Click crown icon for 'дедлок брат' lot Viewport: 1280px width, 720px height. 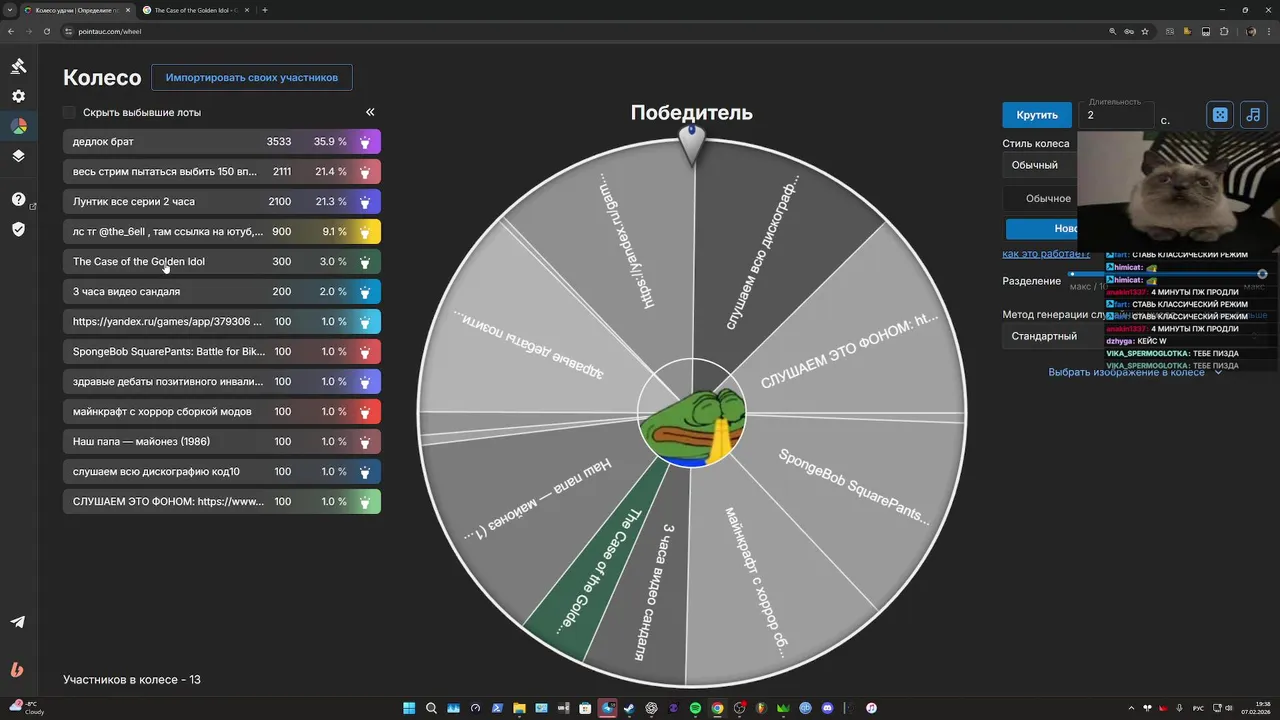click(x=365, y=142)
